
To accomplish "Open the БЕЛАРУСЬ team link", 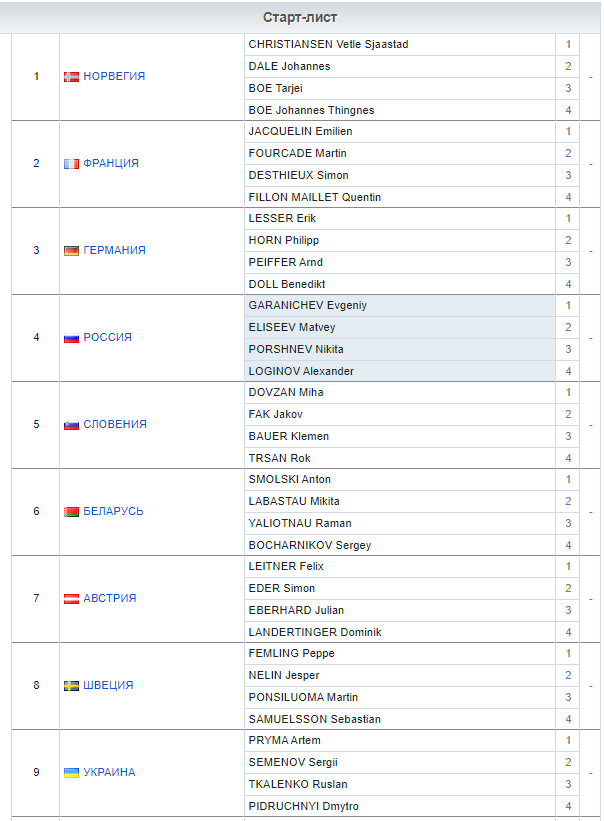I will pyautogui.click(x=113, y=512).
